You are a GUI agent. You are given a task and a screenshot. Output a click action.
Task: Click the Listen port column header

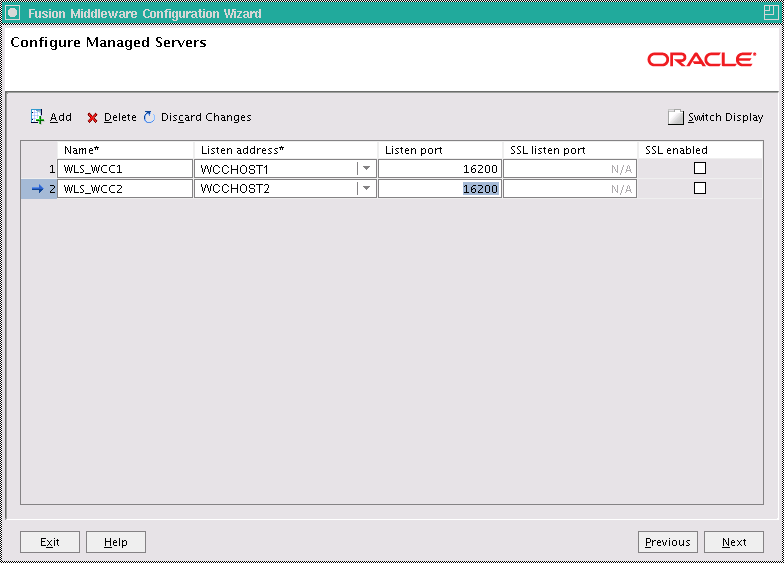[x=440, y=150]
